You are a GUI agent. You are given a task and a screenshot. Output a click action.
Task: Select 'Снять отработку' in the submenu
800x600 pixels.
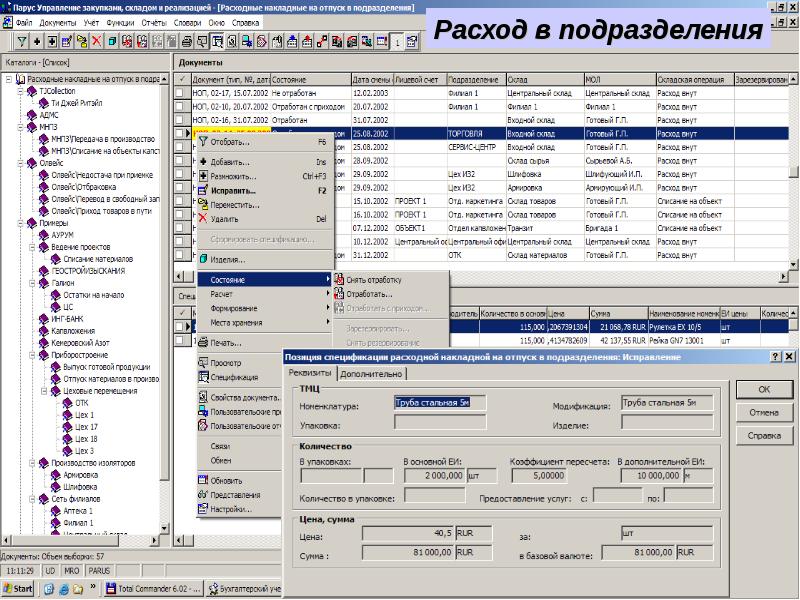[374, 280]
